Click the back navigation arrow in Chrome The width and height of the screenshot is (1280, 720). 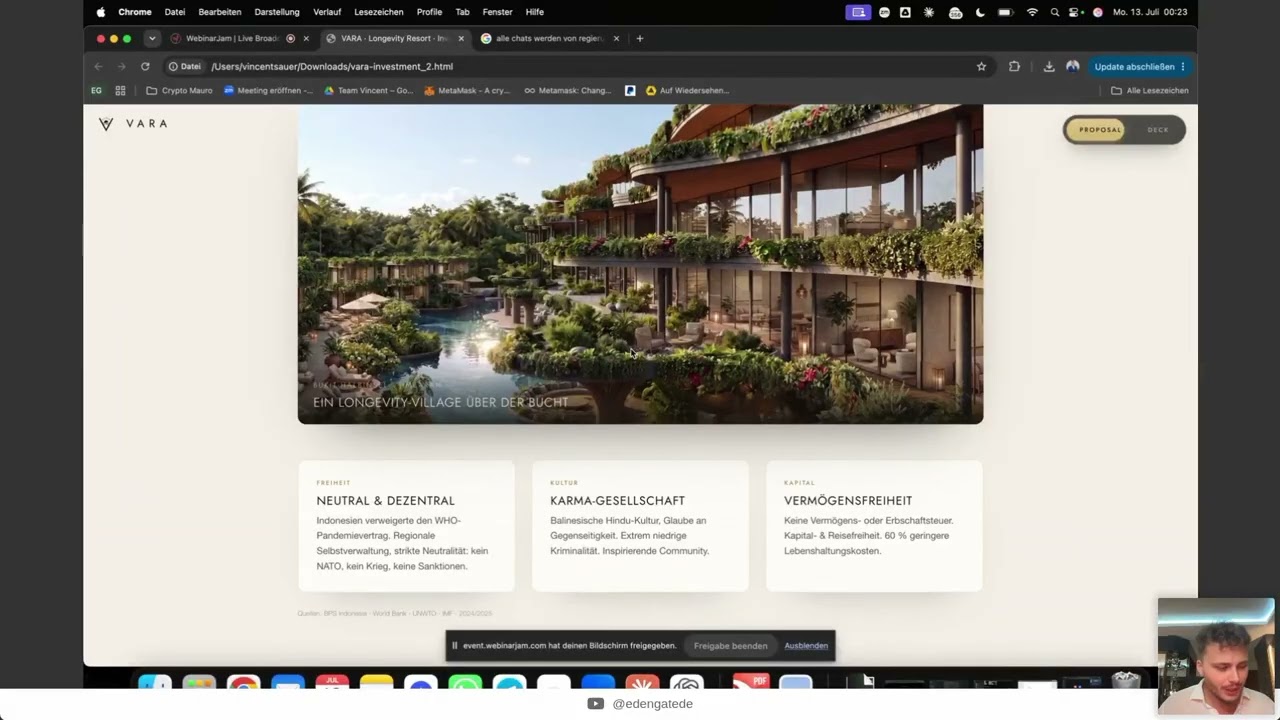[x=98, y=67]
